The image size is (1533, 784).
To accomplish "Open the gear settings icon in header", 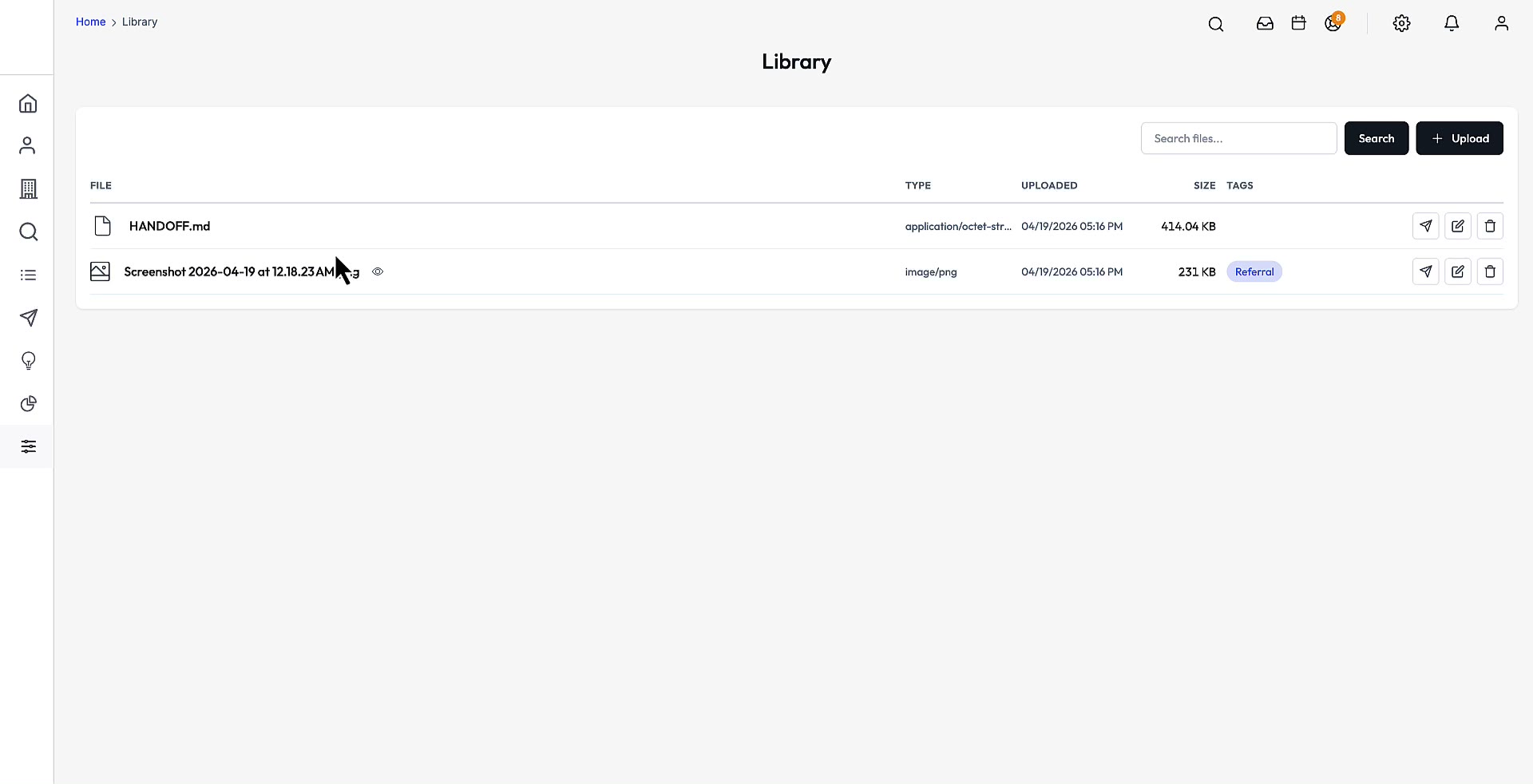I will point(1401,23).
